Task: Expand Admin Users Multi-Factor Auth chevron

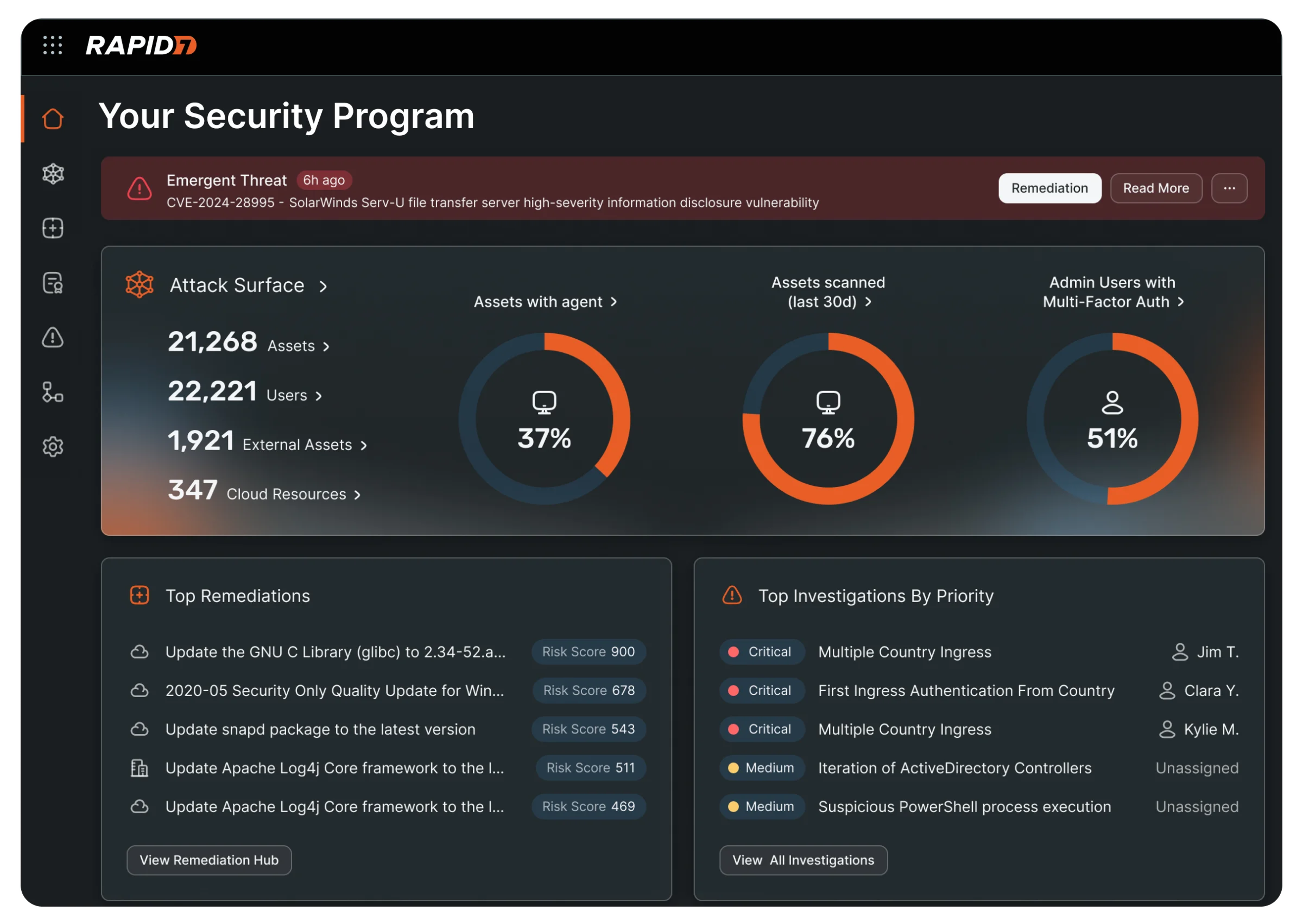Action: point(1180,302)
